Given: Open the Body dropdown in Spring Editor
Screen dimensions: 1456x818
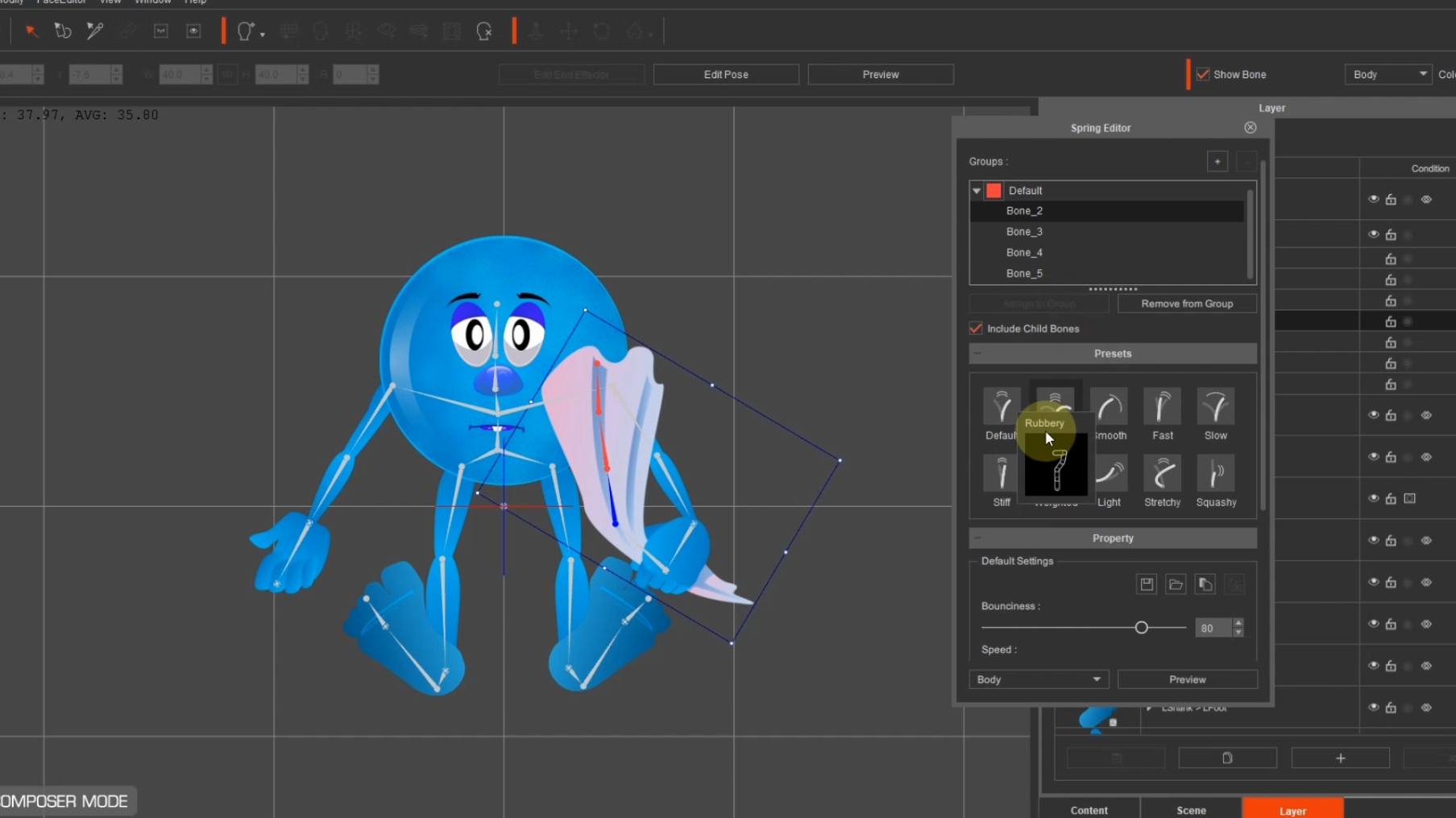Looking at the screenshot, I should click(1039, 679).
